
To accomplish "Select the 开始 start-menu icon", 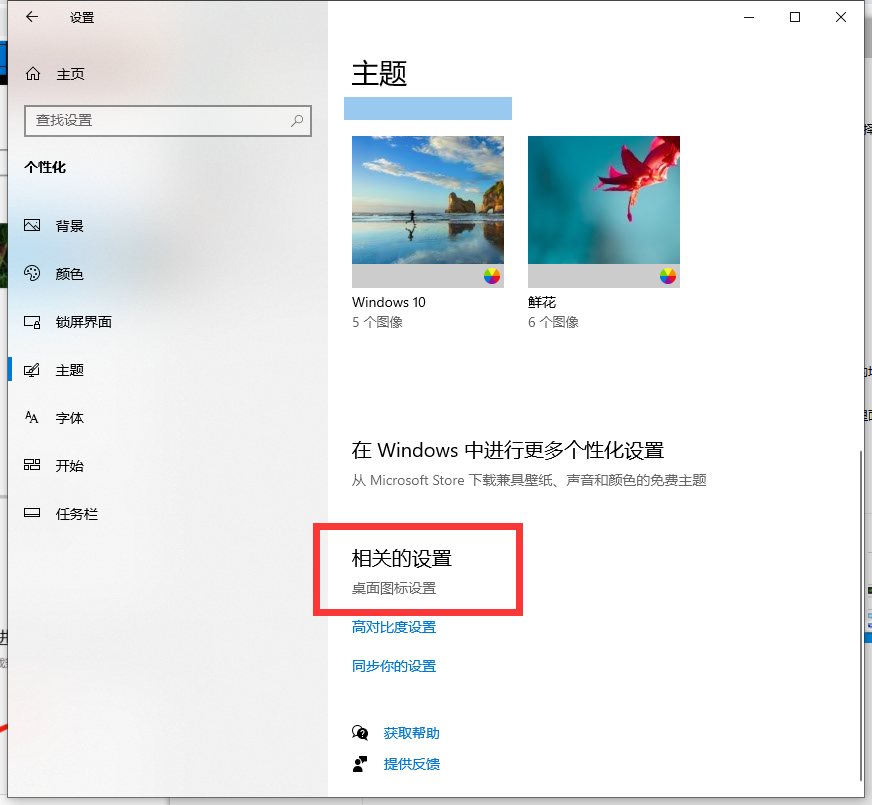I will point(33,466).
